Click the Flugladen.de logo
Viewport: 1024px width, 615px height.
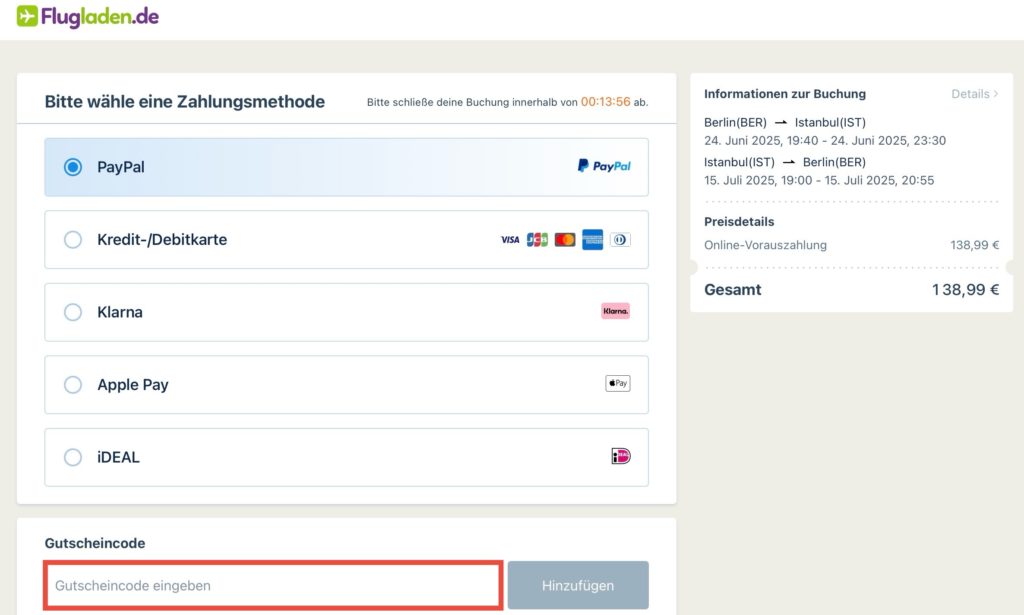(x=88, y=17)
